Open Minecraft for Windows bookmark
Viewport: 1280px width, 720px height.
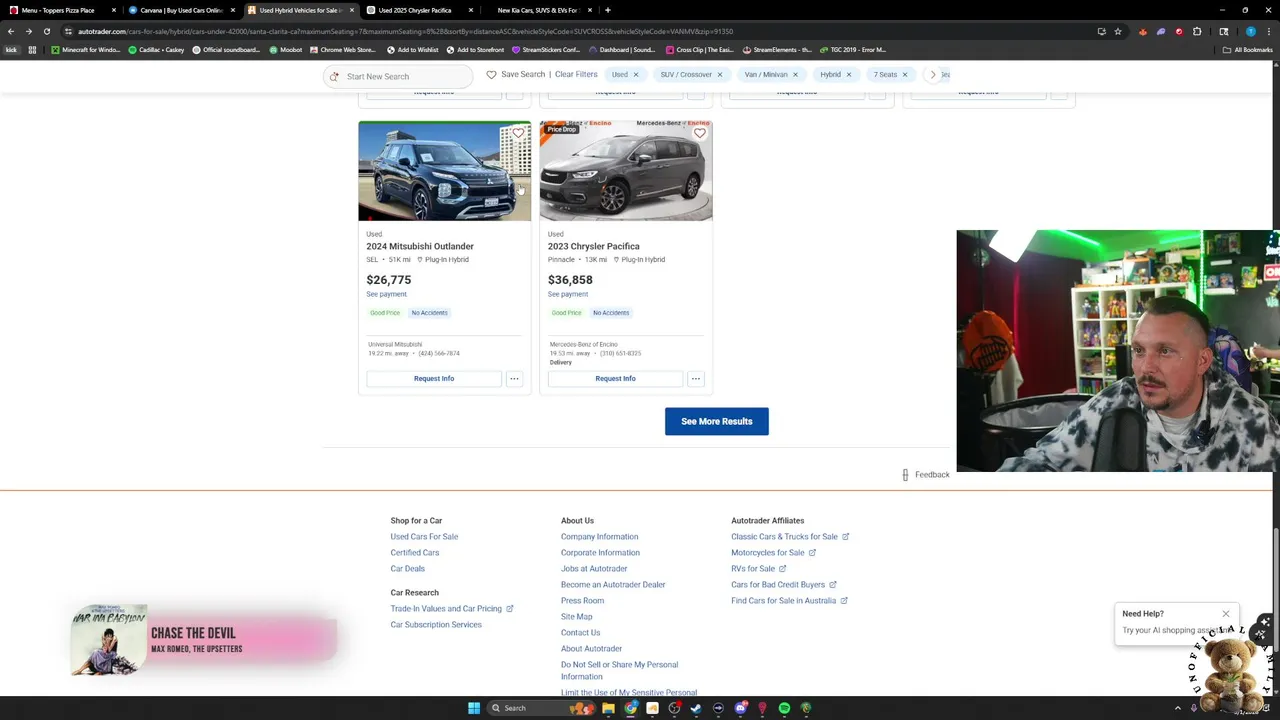[85, 49]
